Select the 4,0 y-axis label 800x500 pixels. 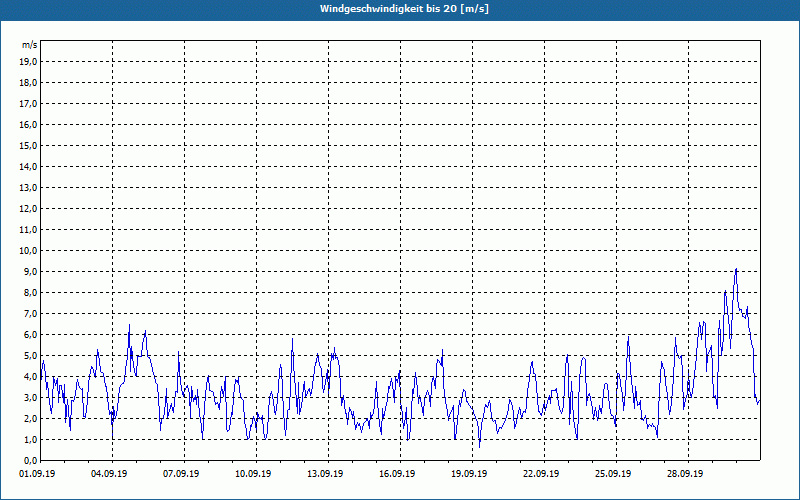click(31, 377)
